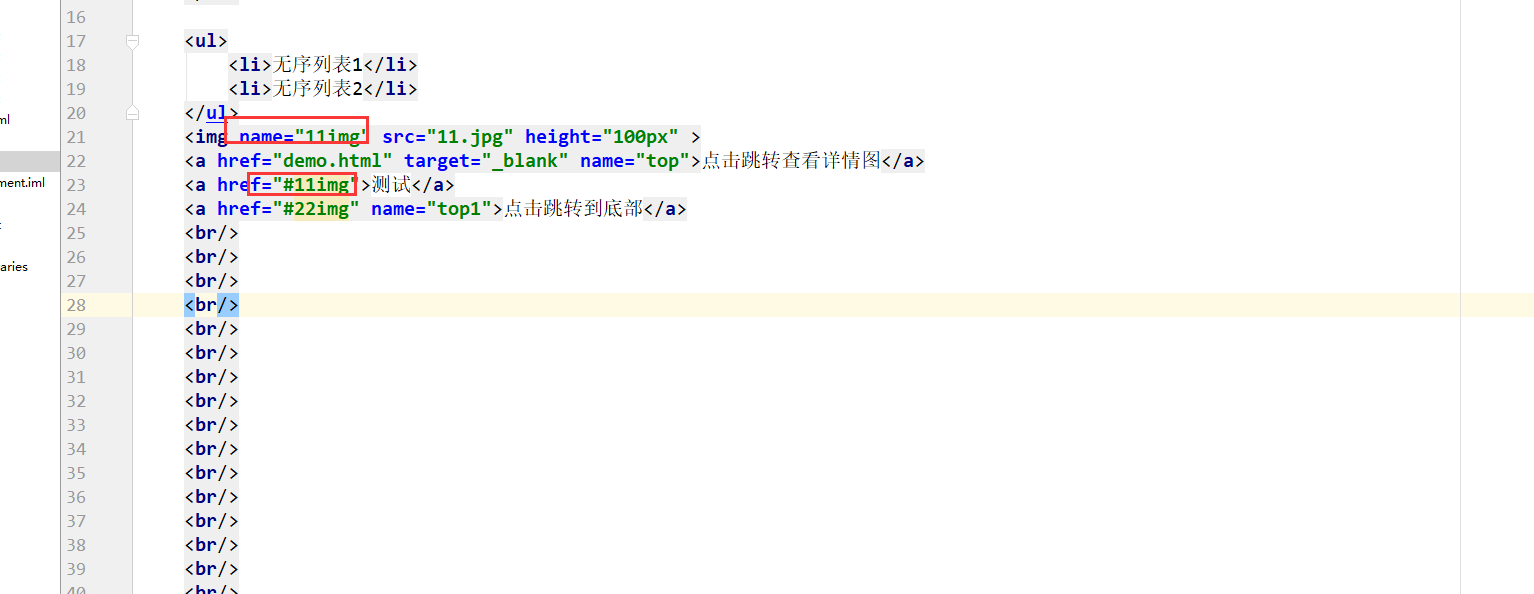This screenshot has width=1534, height=594.
Task: Click the href value "#11img" on line 23
Action: coord(315,185)
